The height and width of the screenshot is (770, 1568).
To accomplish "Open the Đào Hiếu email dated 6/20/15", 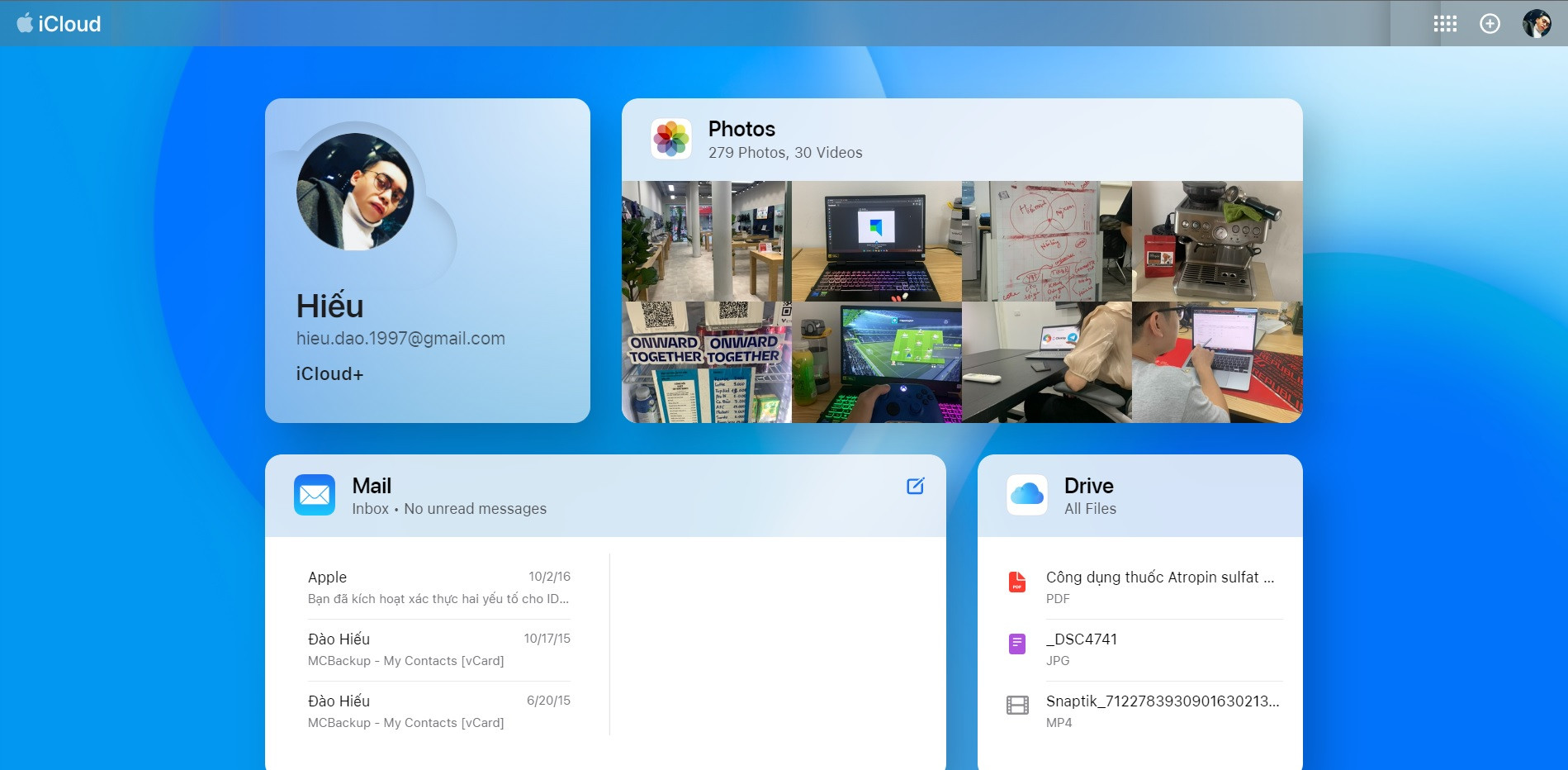I will point(438,711).
